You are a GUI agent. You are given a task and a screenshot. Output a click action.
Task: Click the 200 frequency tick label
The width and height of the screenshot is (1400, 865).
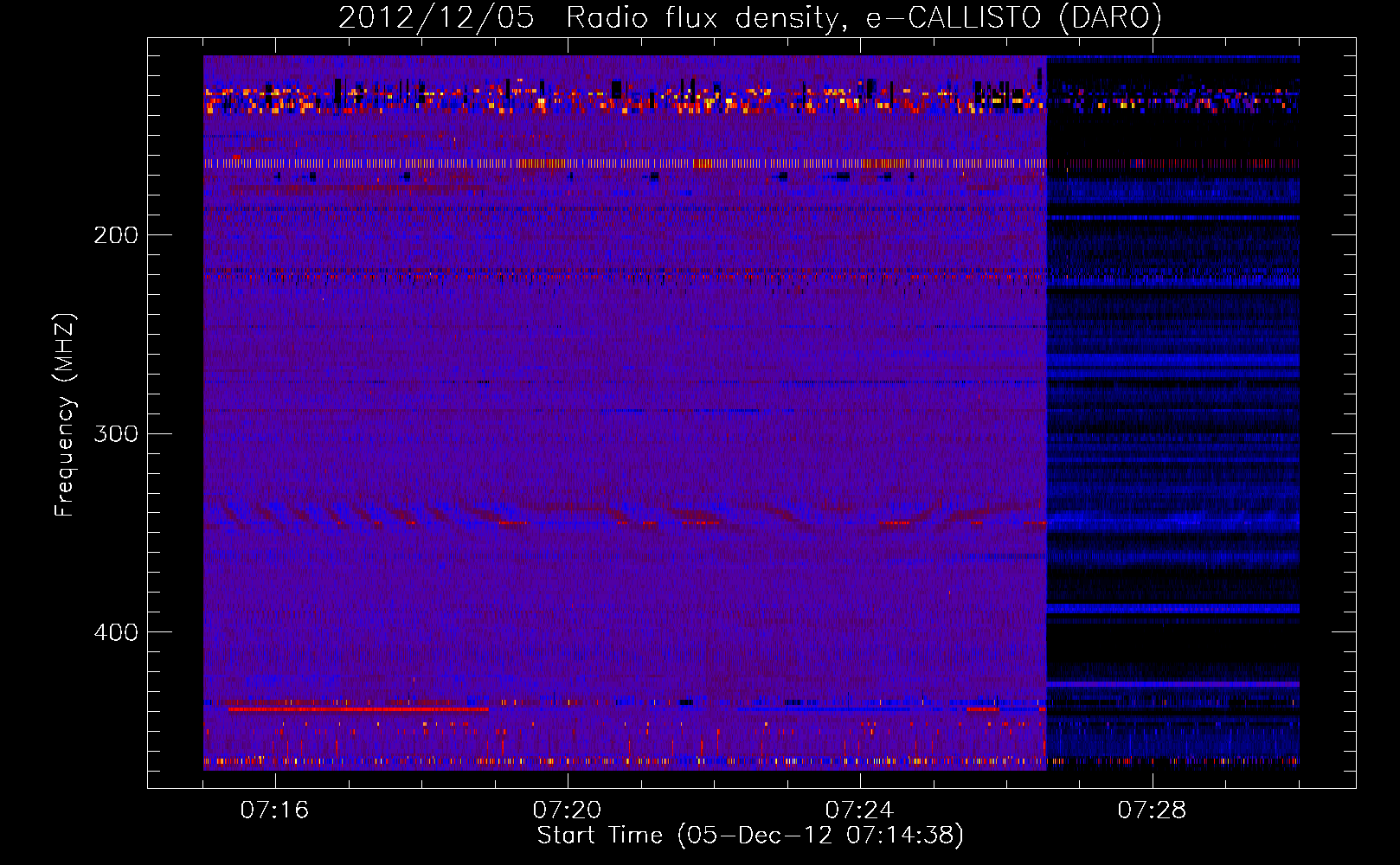coord(116,235)
